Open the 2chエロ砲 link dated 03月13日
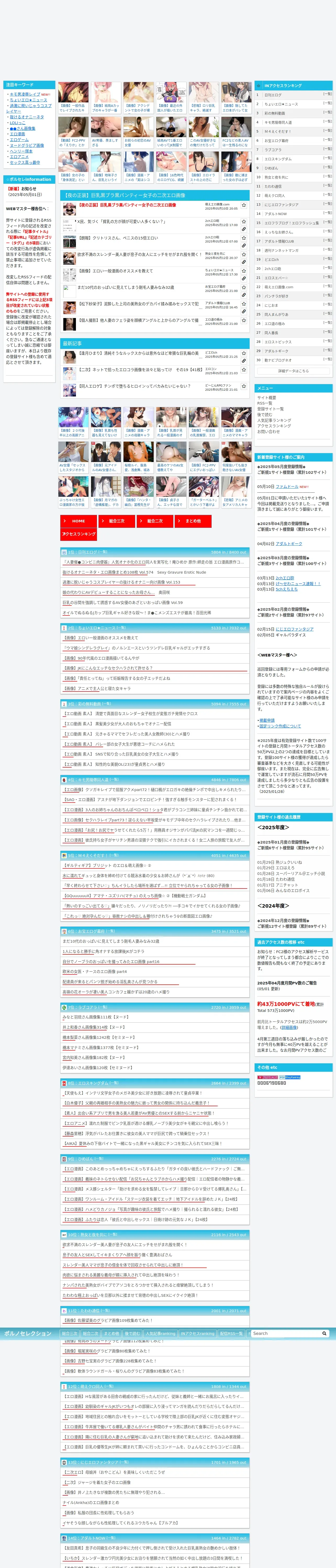Screen dimensions: 336x1568 tap(285, 578)
